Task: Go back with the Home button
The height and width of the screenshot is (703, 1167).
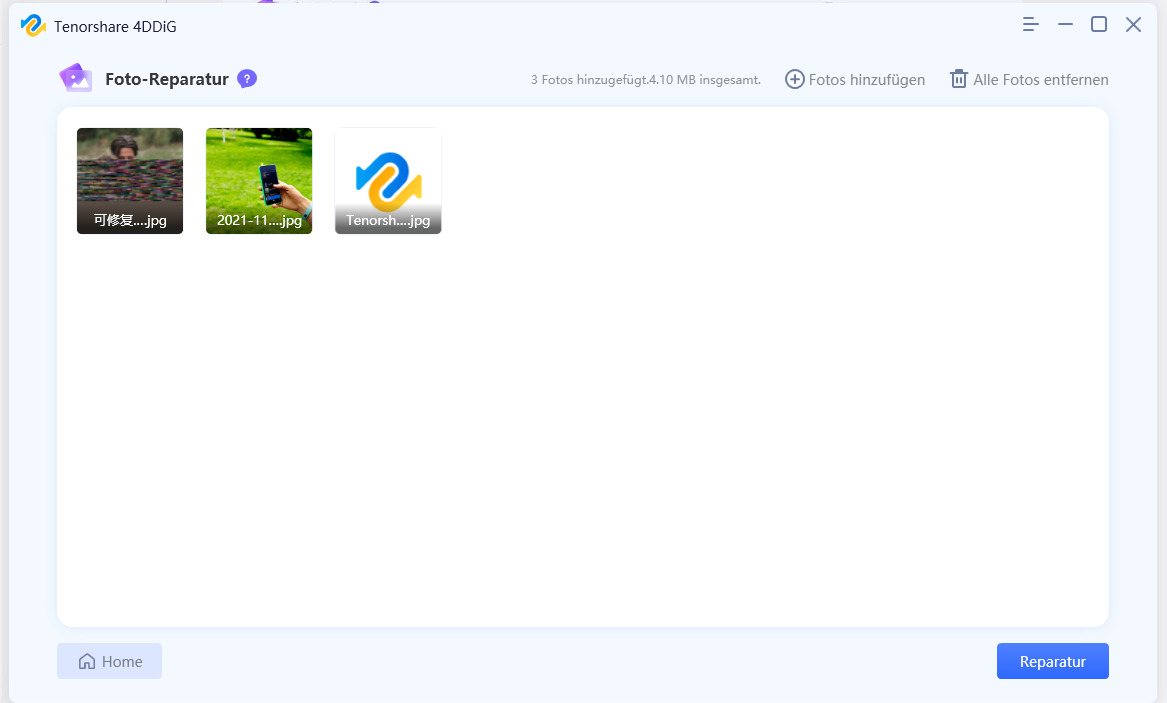Action: coord(109,661)
